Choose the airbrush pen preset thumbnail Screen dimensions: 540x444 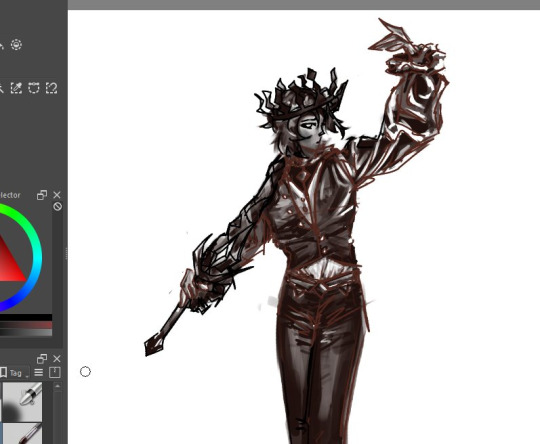[23, 401]
